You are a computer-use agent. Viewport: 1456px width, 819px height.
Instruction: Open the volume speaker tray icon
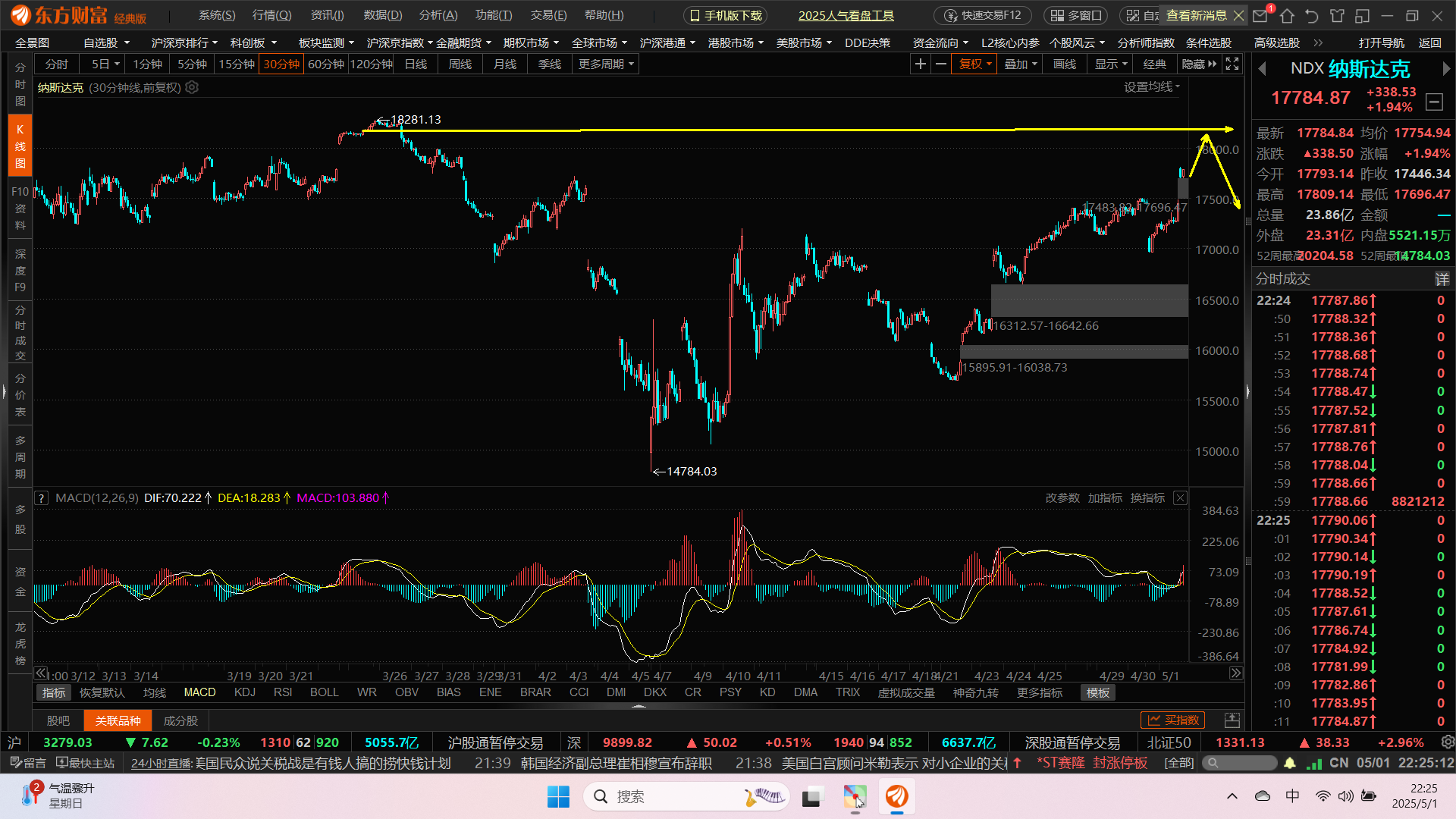pyautogui.click(x=1345, y=796)
